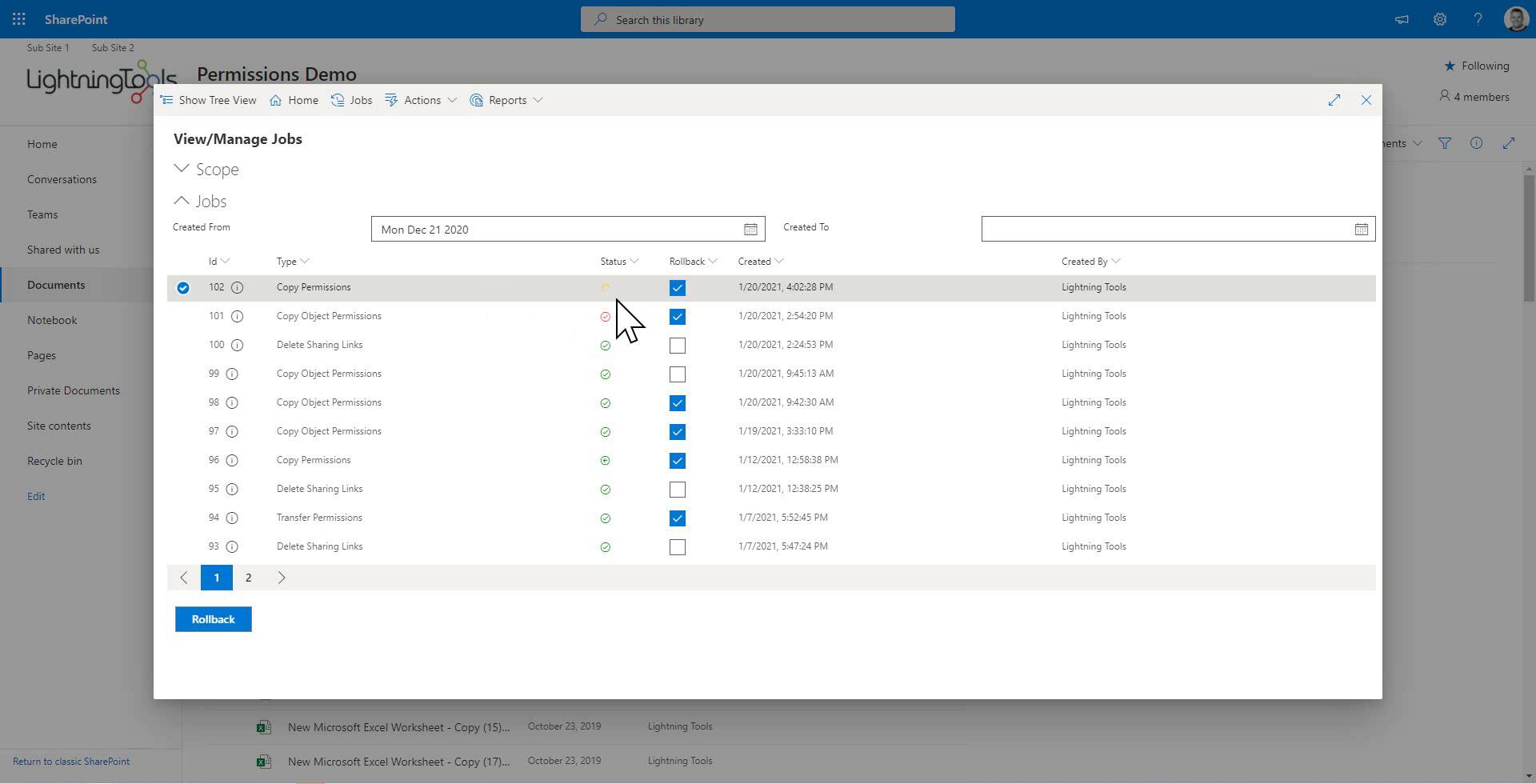Open Created To calendar picker icon
Image resolution: width=1536 pixels, height=784 pixels.
click(1361, 230)
